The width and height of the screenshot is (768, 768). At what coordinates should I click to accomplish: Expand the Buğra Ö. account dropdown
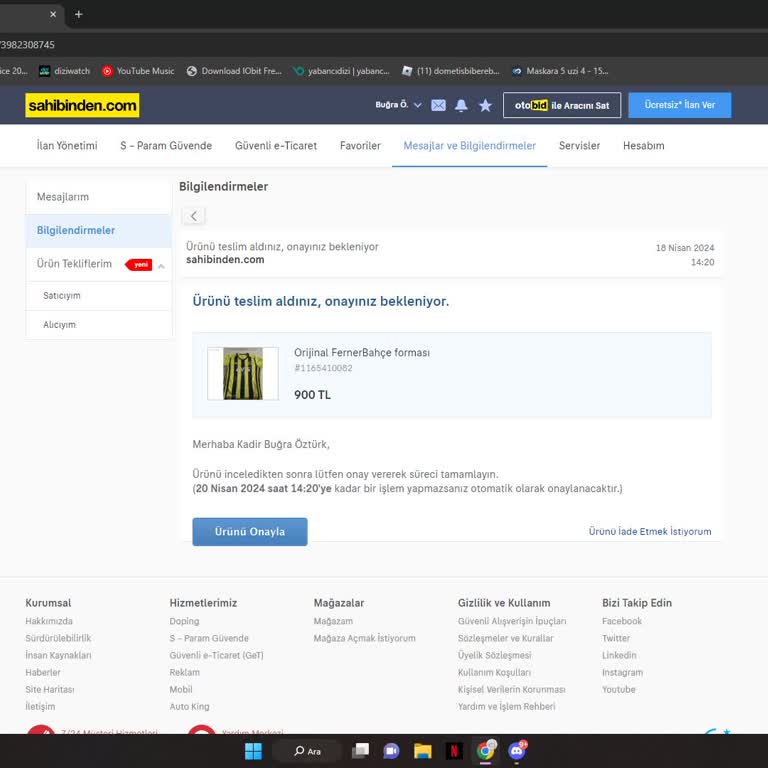[398, 105]
